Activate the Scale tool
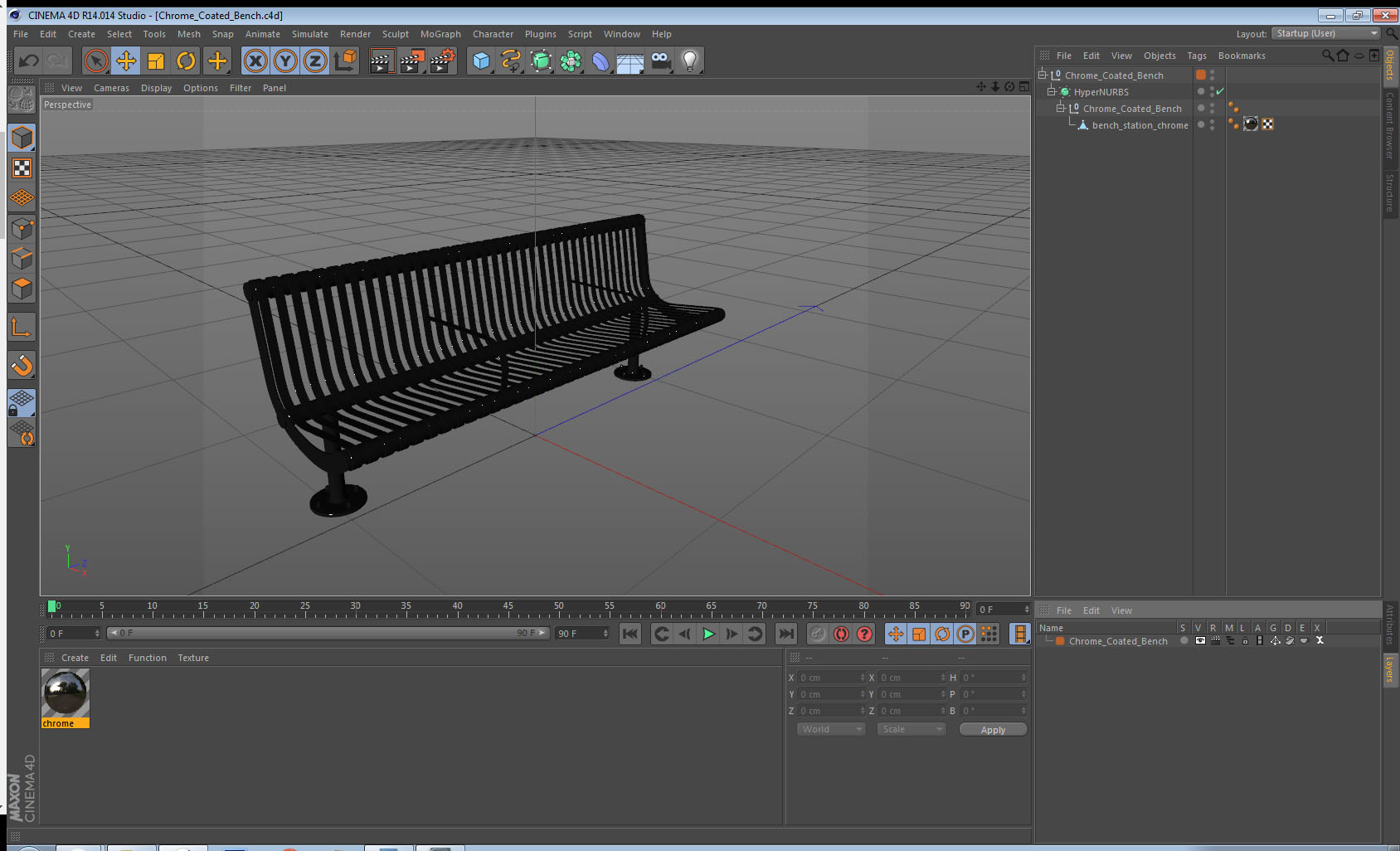1400x851 pixels. pos(156,61)
